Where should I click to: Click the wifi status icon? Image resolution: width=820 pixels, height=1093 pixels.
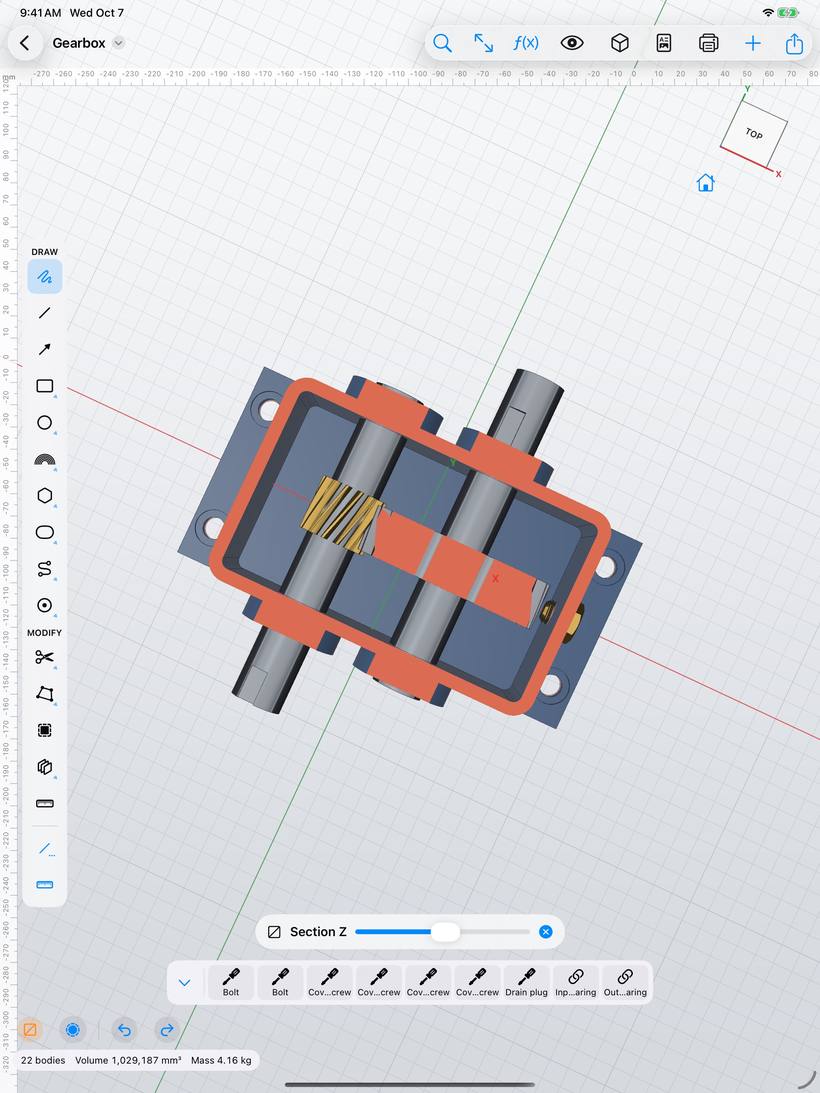[768, 13]
